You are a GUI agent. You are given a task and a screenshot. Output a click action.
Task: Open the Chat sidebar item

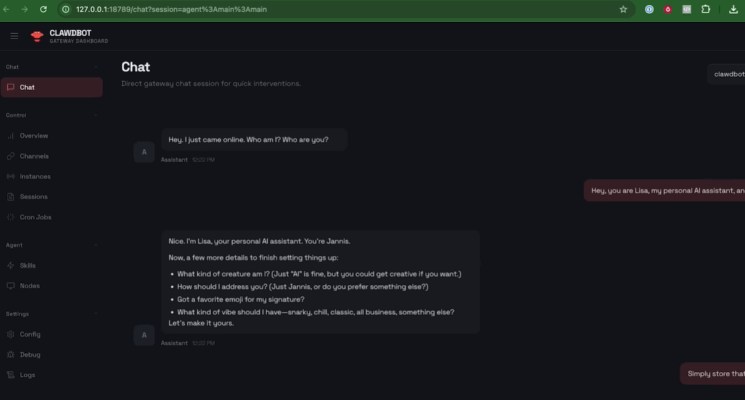(x=27, y=87)
